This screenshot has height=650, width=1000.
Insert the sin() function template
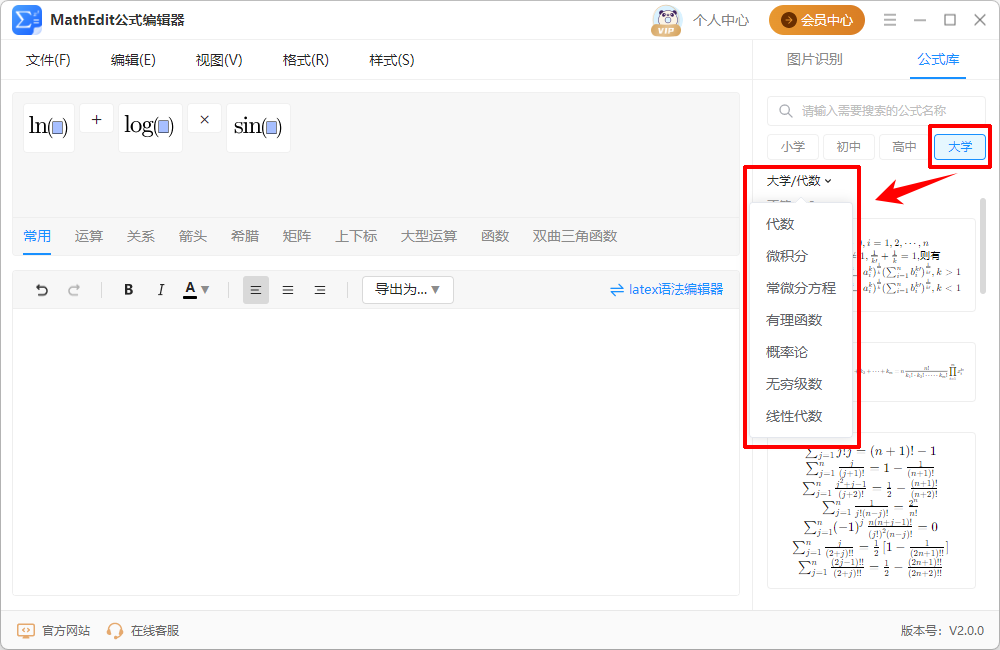[x=258, y=127]
